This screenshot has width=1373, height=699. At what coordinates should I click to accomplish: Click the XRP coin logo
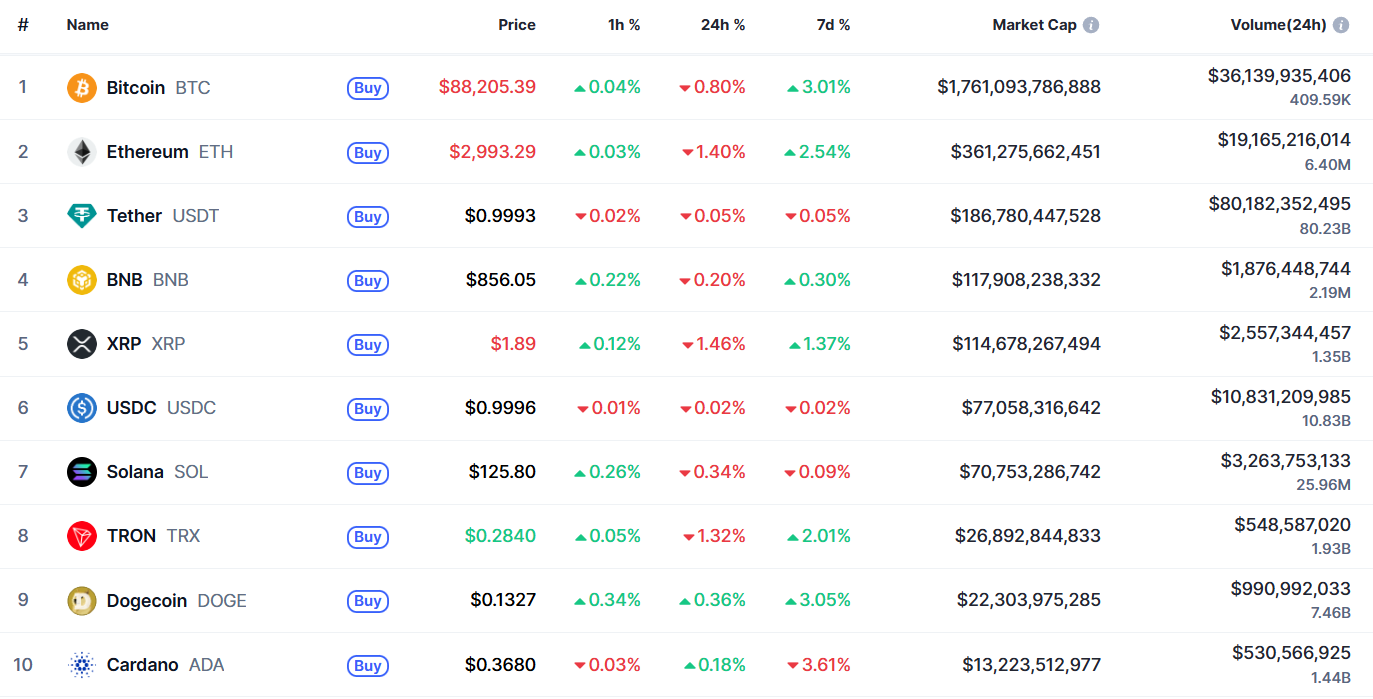coord(82,344)
